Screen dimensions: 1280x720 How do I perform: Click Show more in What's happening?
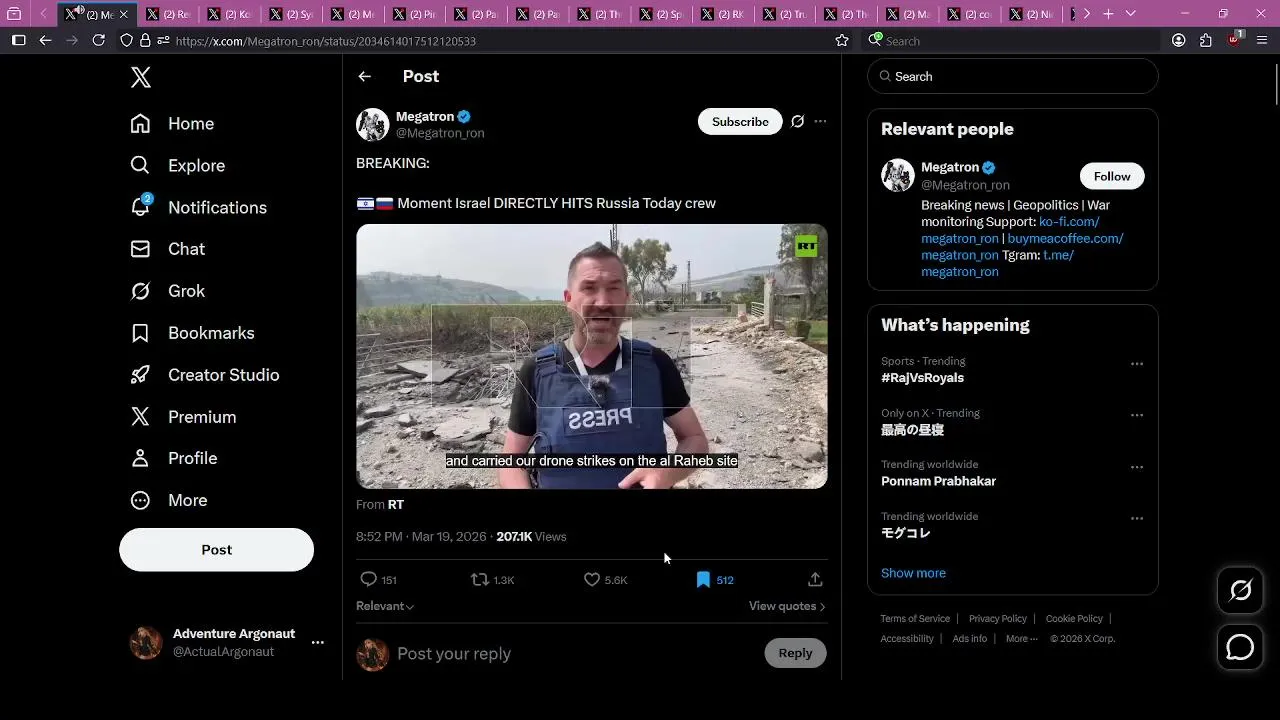point(913,573)
